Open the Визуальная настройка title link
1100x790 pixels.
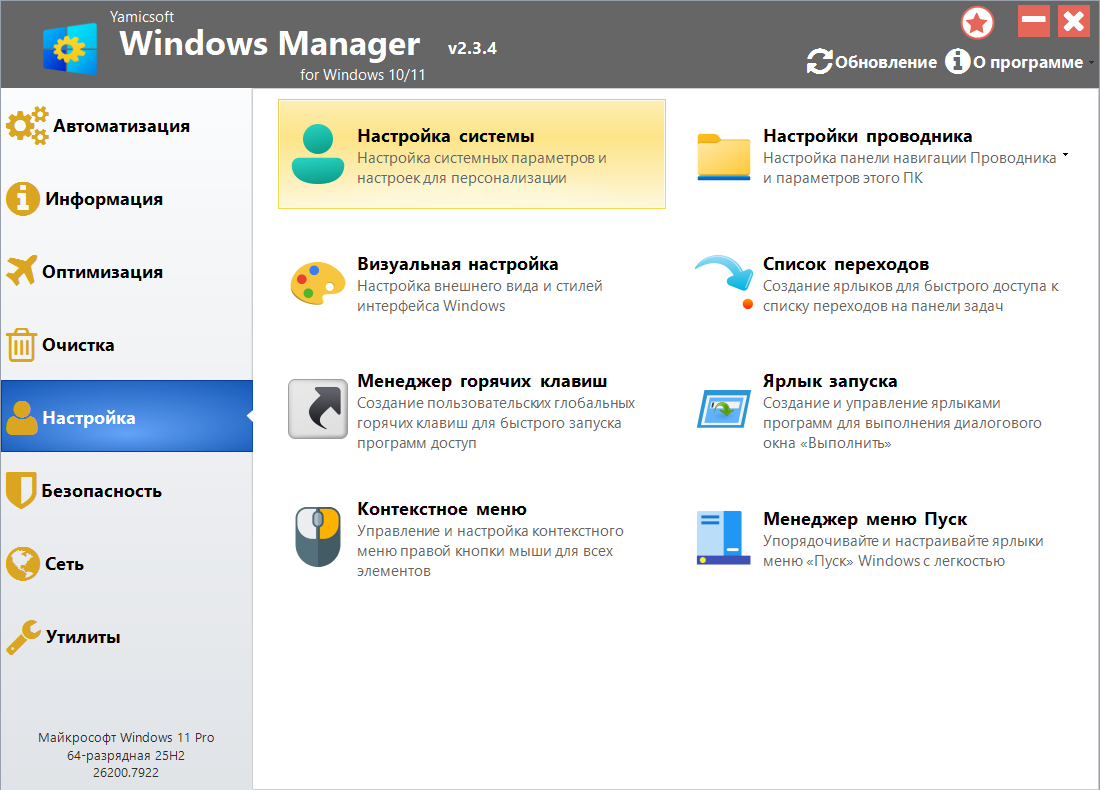pyautogui.click(x=457, y=264)
